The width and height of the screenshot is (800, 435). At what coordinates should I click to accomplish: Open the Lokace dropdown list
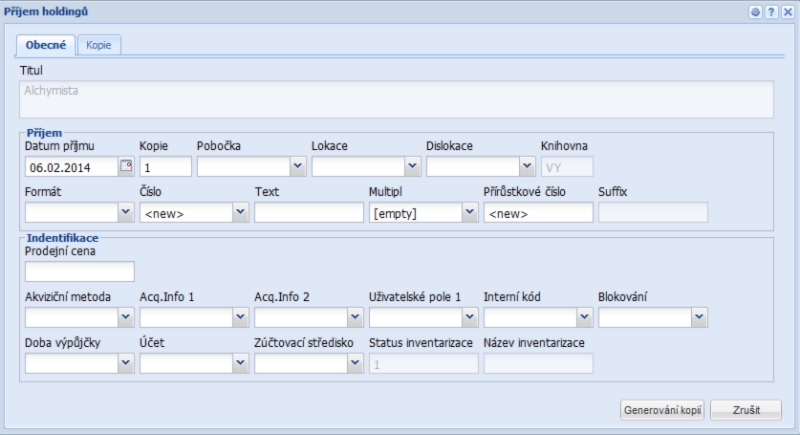click(411, 166)
